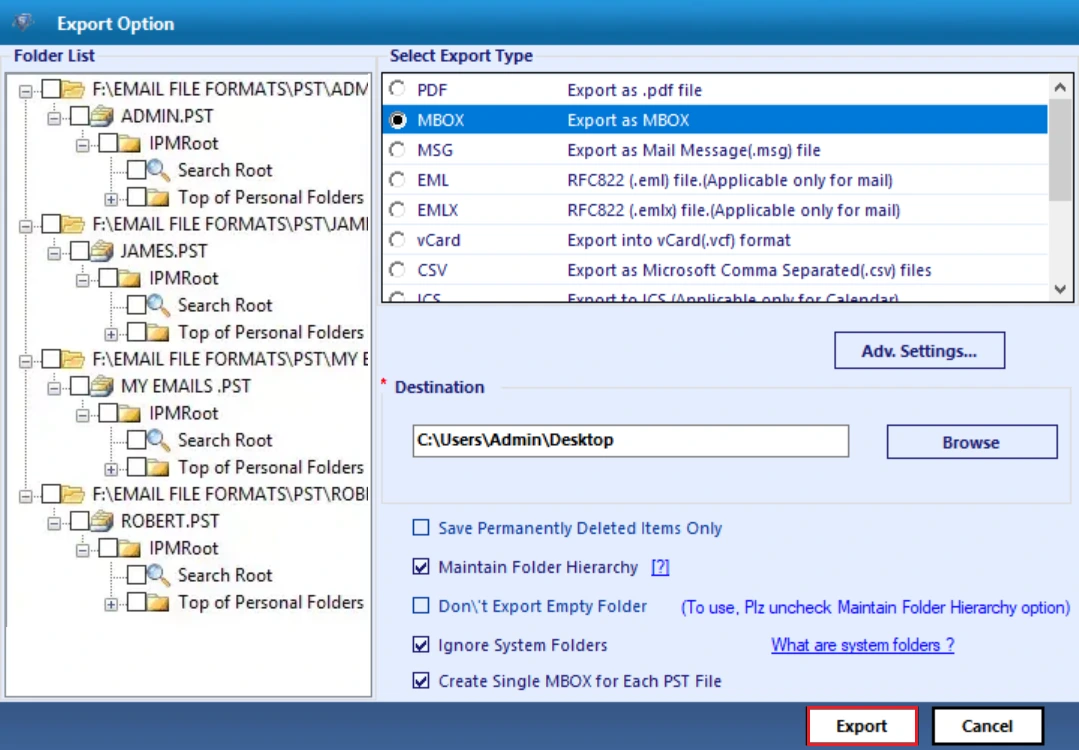
Task: Click the IPMRoot folder icon under MY EMAILS .PST
Action: coord(130,413)
